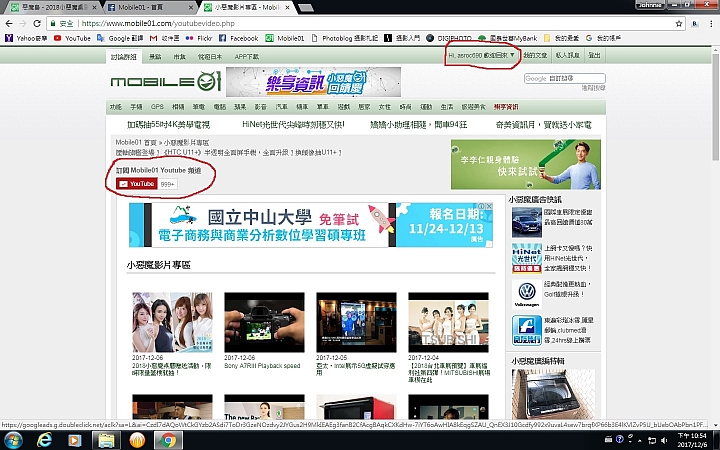Open the Facebook bookmark
Image resolution: width=720 pixels, height=450 pixels.
(x=238, y=38)
